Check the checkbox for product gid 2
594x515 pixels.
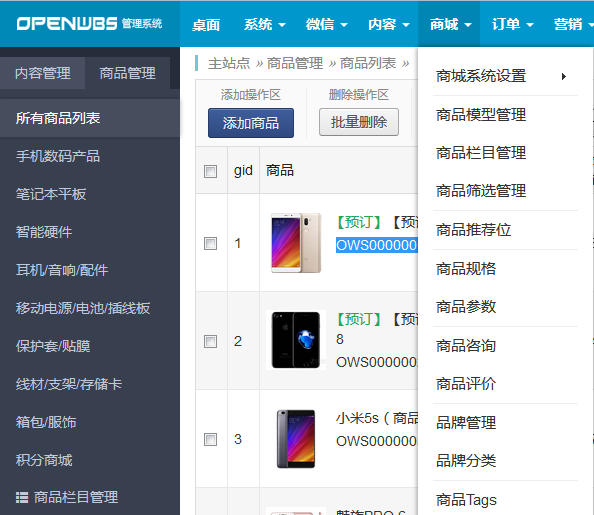(210, 341)
